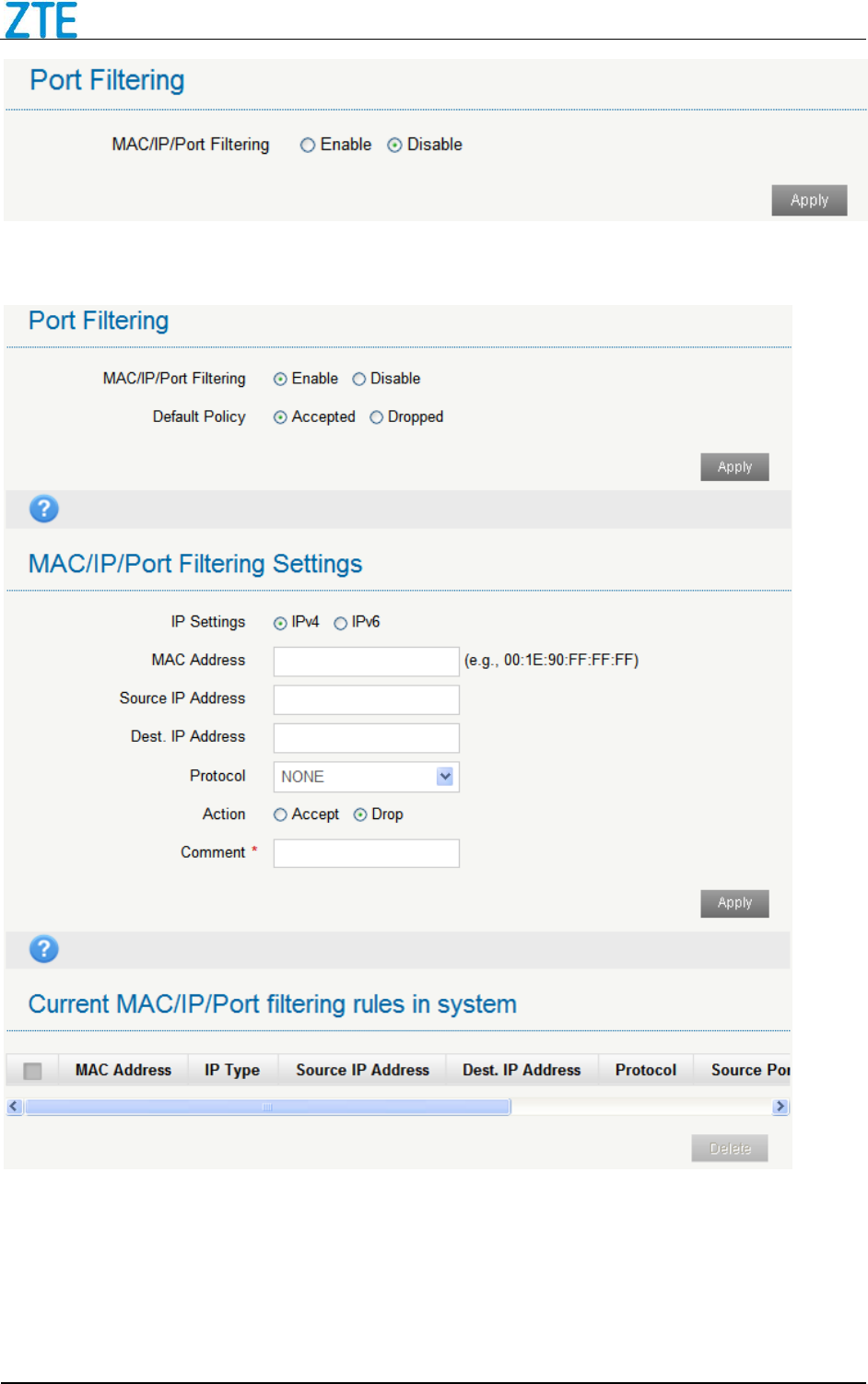Viewport: 868px width, 1384px height.
Task: Set Action to Accept
Action: pos(281,815)
